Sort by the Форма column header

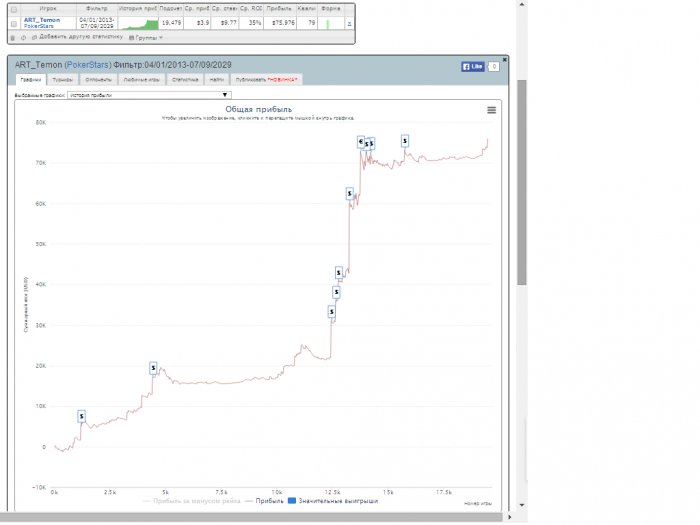[x=330, y=9]
